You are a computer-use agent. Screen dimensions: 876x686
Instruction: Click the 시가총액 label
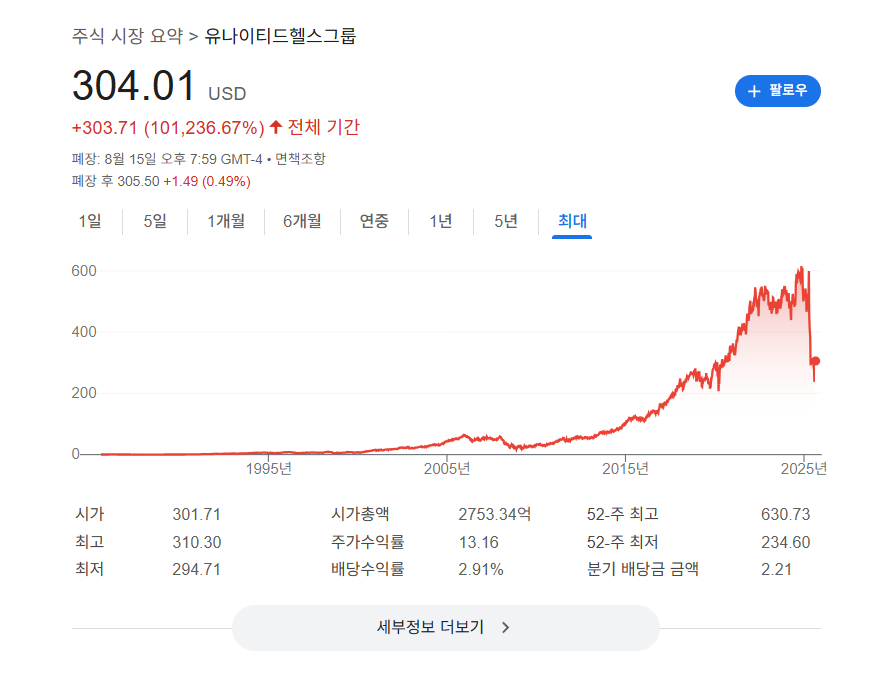pos(360,513)
